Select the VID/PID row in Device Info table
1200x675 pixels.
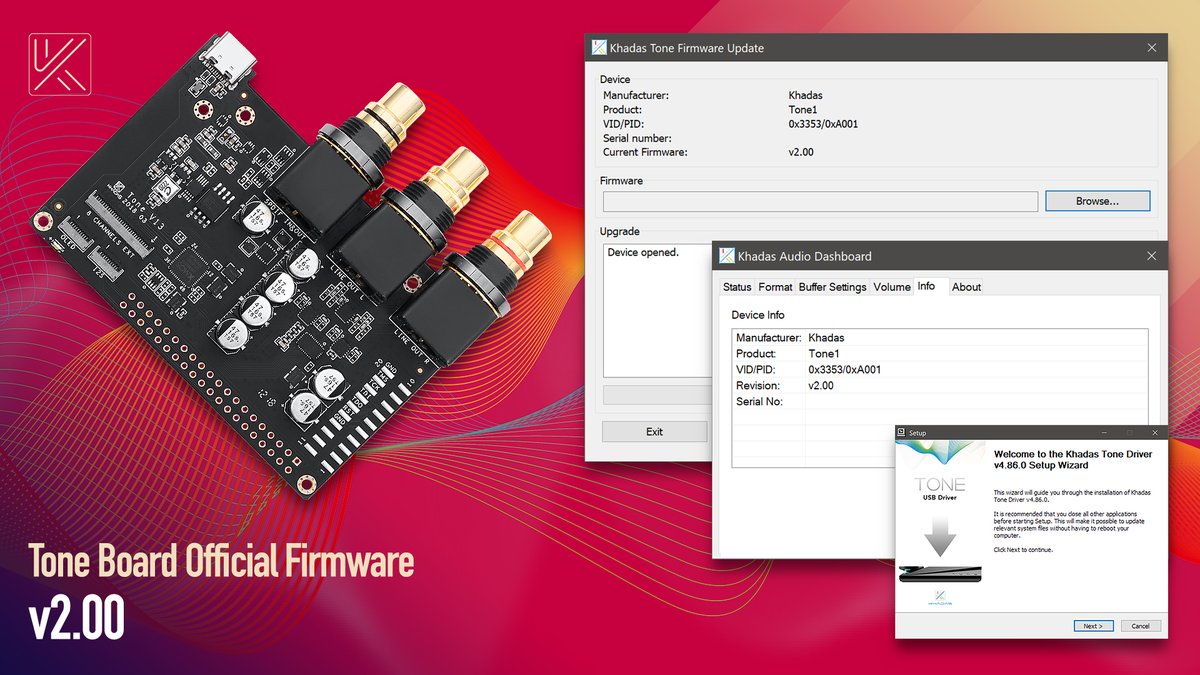(940, 370)
